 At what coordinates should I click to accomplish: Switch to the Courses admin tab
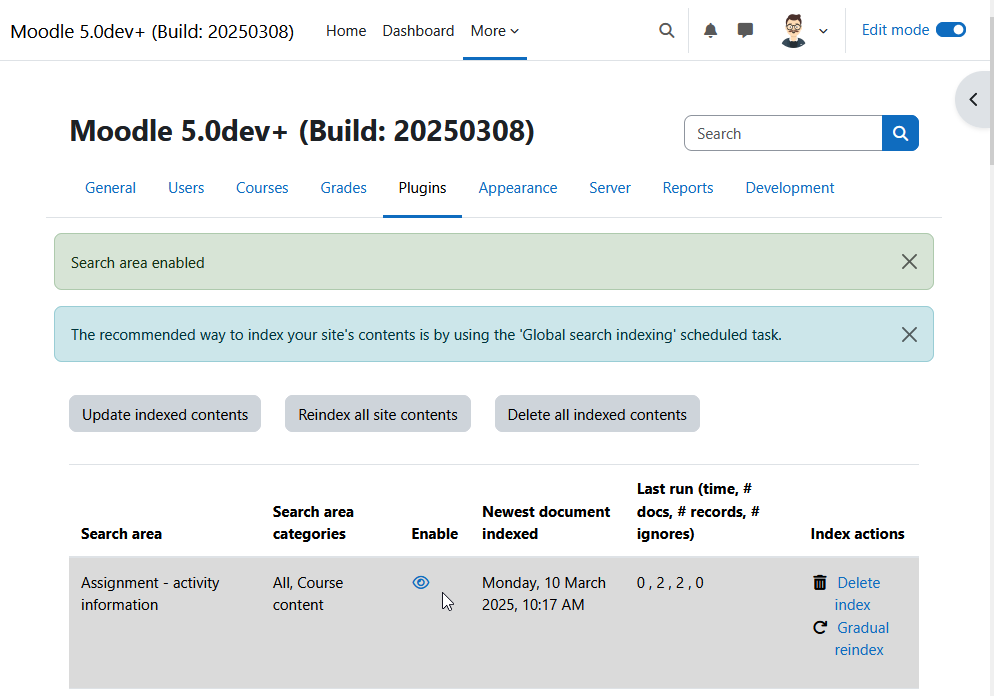(x=262, y=188)
